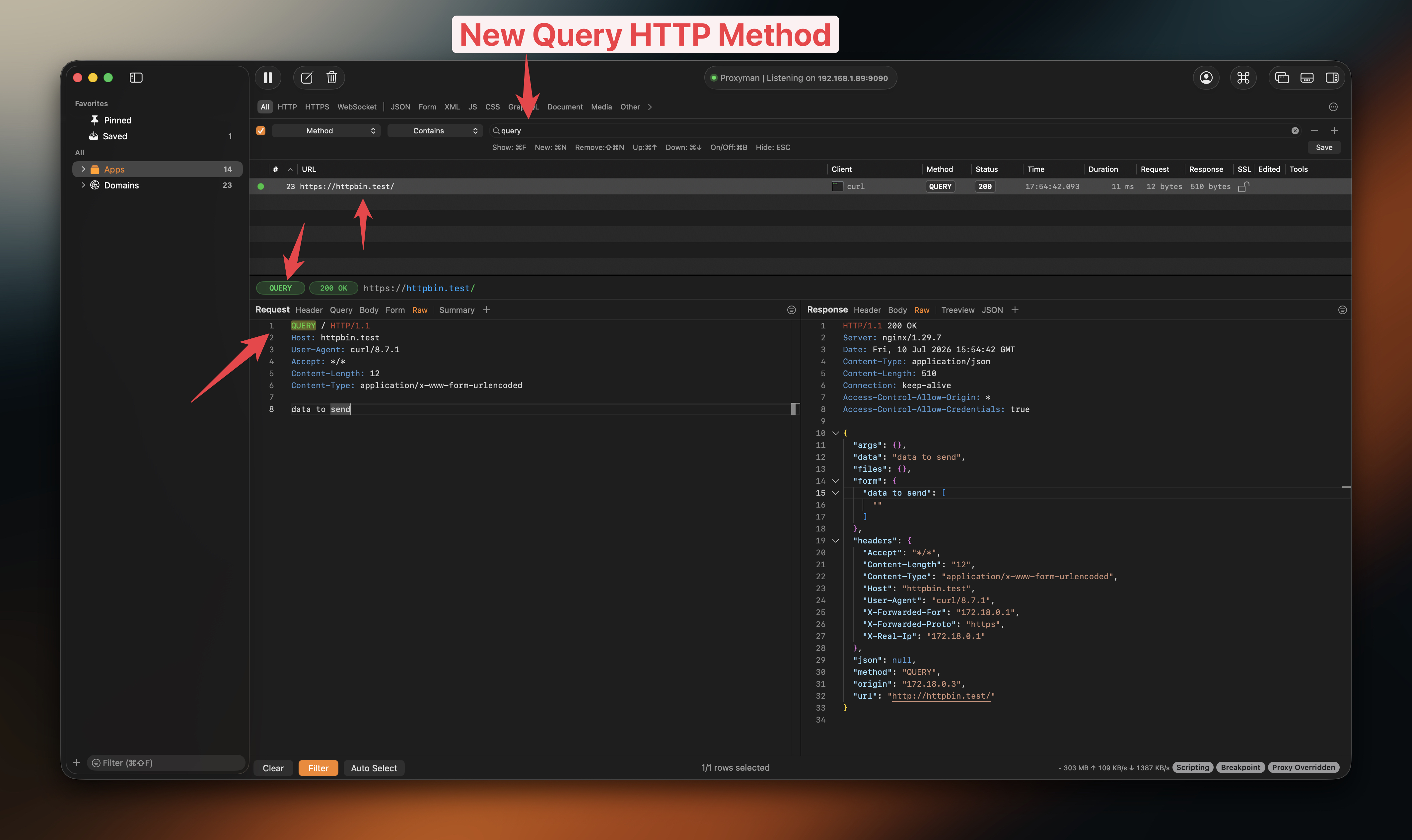Sort by the Duration column header
Viewport: 1412px width, 840px height.
pyautogui.click(x=1102, y=169)
